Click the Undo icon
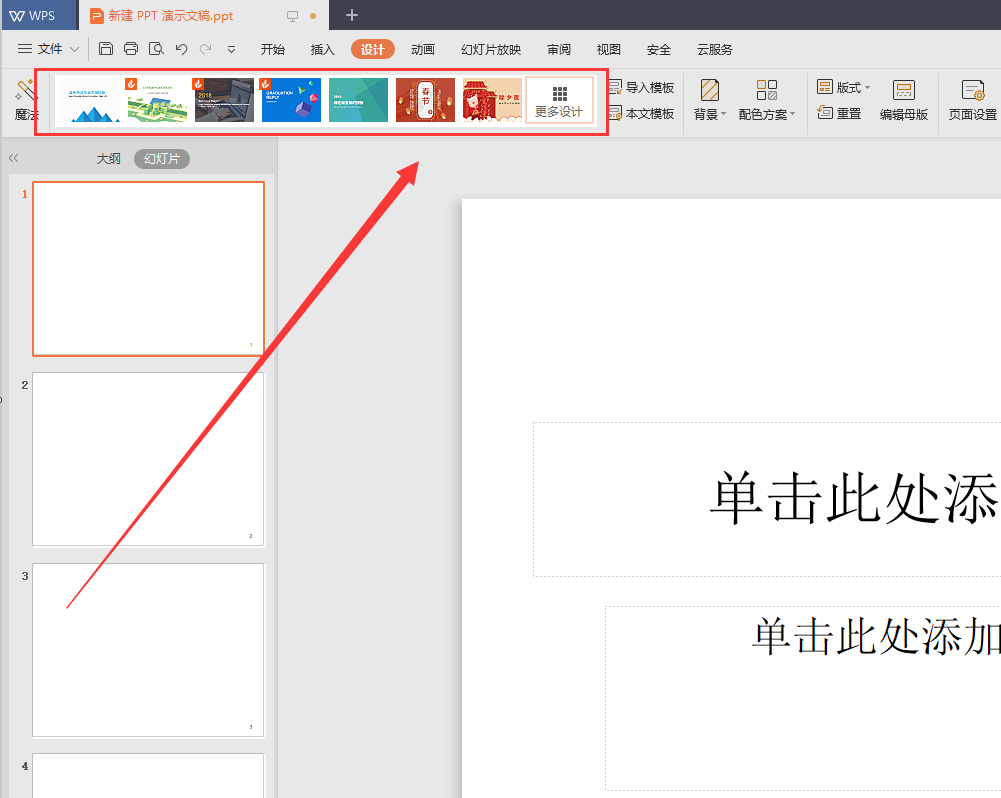Image resolution: width=1001 pixels, height=798 pixels. pyautogui.click(x=183, y=47)
